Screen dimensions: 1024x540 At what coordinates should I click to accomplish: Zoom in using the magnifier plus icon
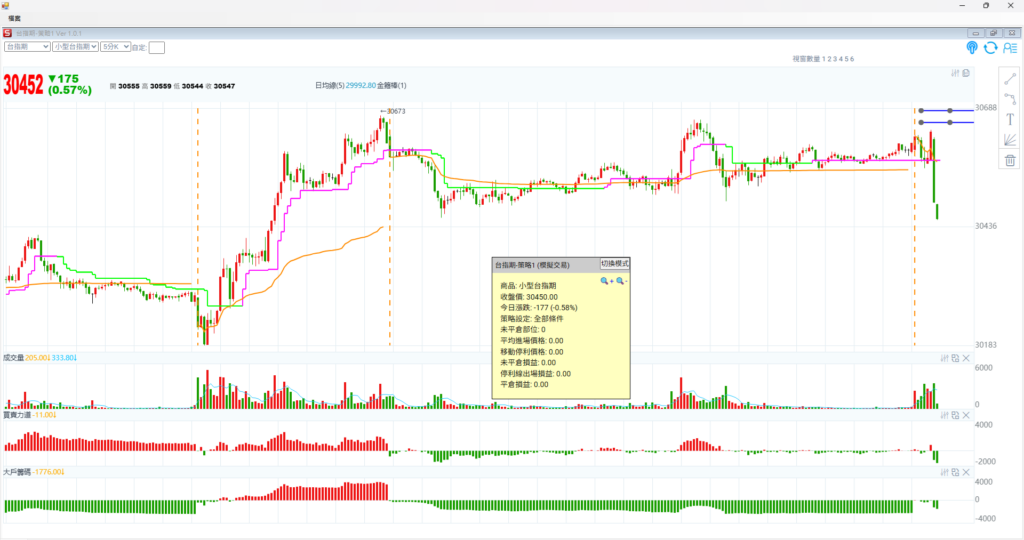(x=606, y=282)
